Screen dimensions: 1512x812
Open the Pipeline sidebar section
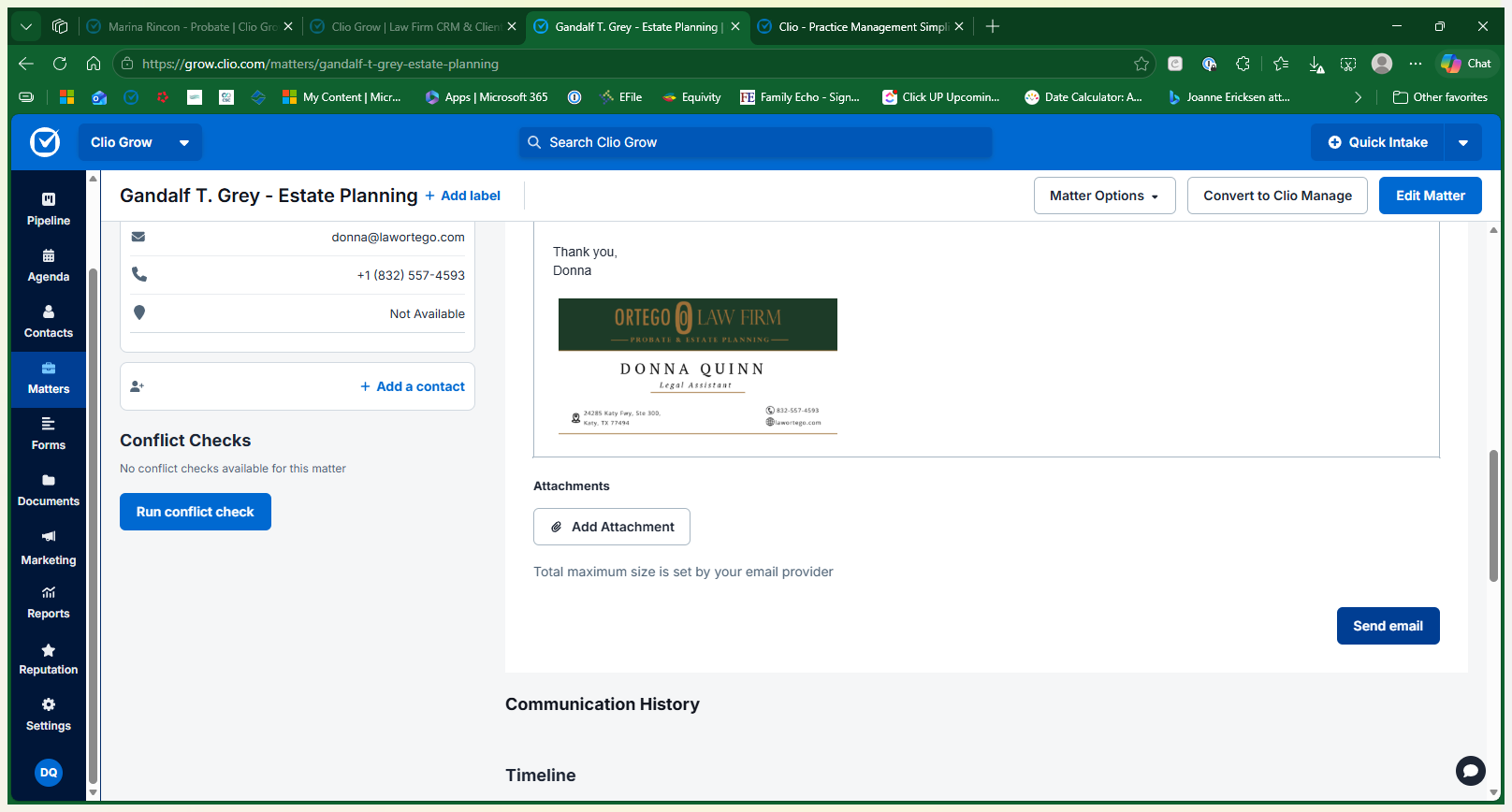pyautogui.click(x=49, y=210)
